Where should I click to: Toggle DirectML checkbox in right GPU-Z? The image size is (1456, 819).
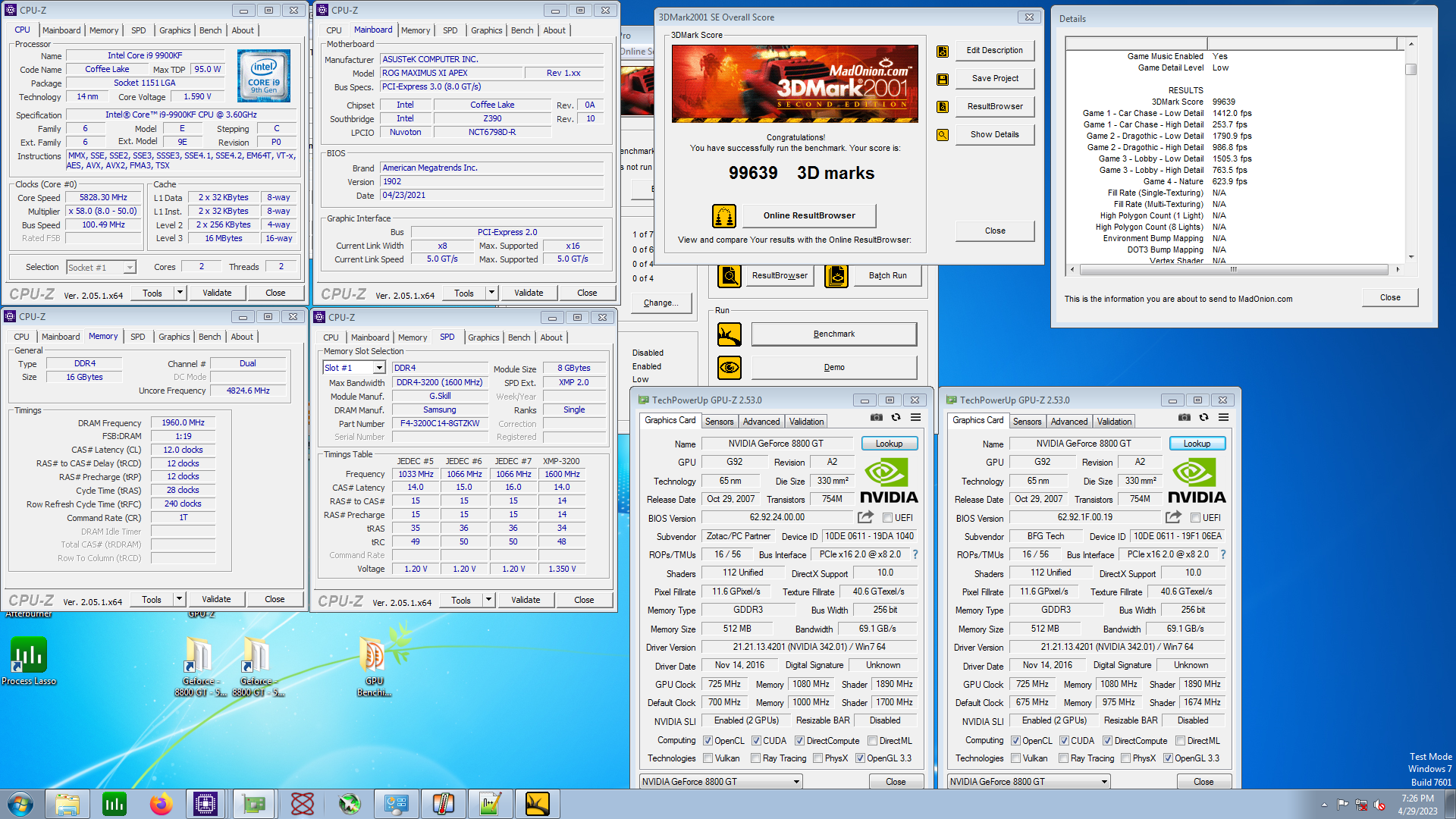(x=1180, y=741)
